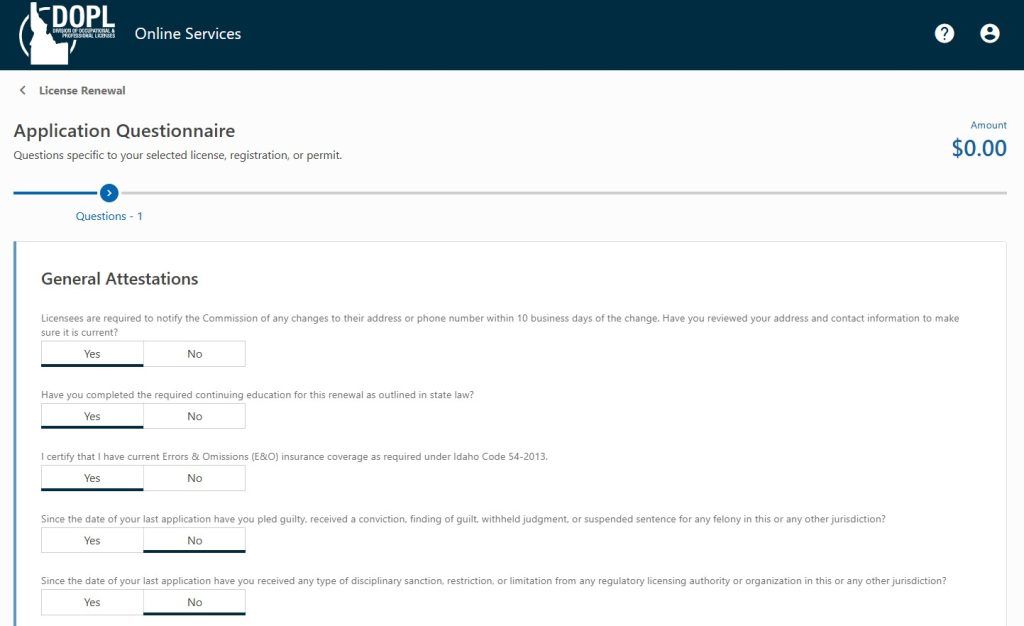Click the back chevron beside License Renewal

[23, 90]
